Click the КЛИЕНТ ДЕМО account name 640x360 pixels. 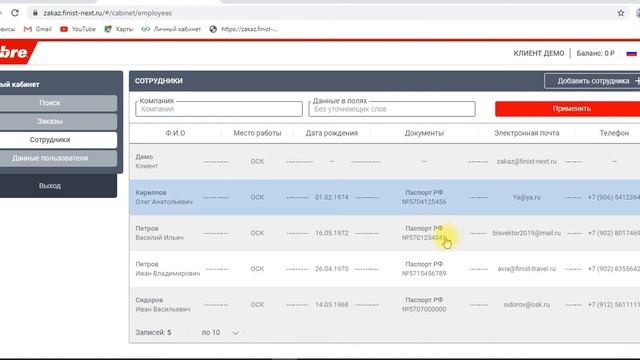[x=539, y=53]
